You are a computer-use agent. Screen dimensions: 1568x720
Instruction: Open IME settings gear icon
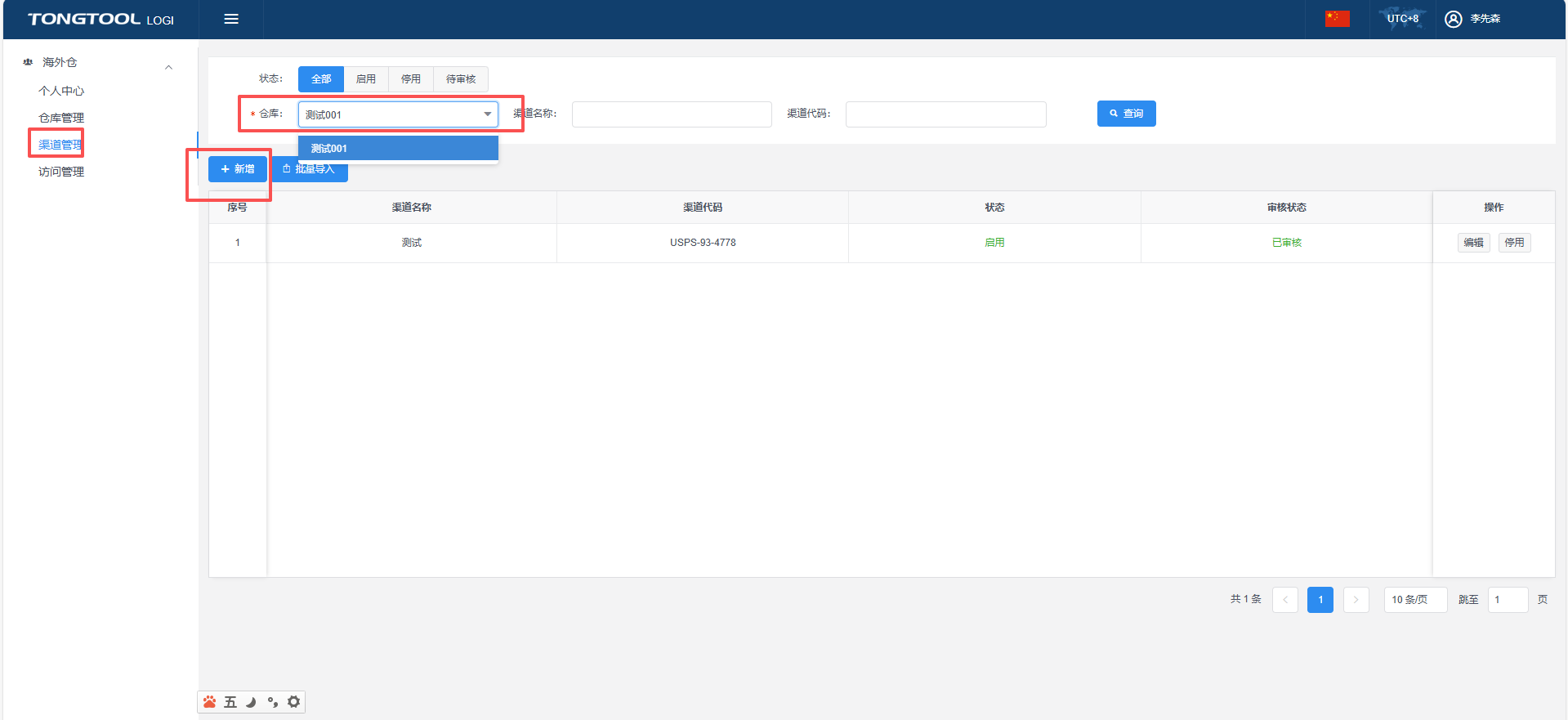[x=294, y=702]
